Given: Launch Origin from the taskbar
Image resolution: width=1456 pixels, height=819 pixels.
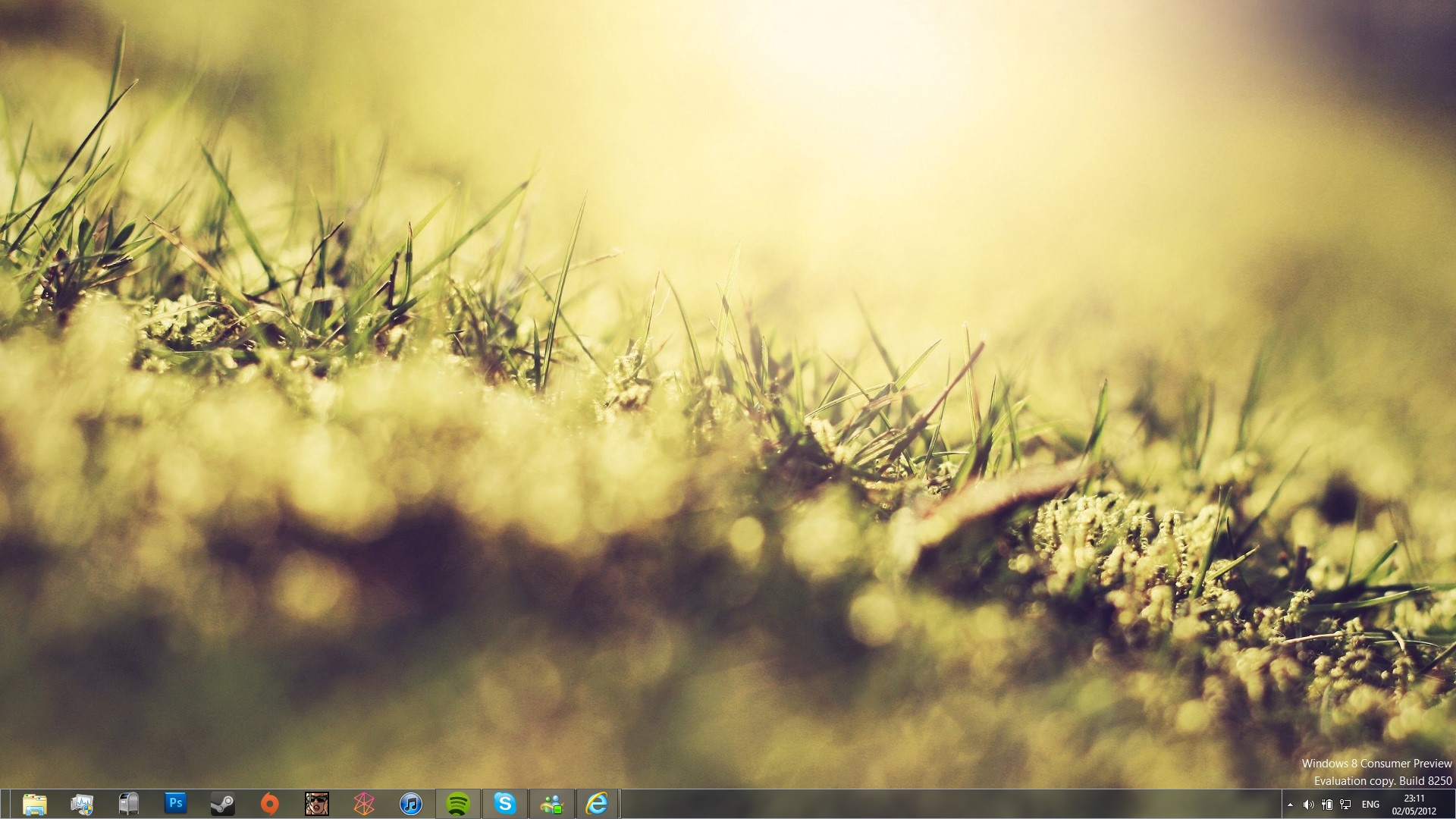Looking at the screenshot, I should pyautogui.click(x=270, y=804).
